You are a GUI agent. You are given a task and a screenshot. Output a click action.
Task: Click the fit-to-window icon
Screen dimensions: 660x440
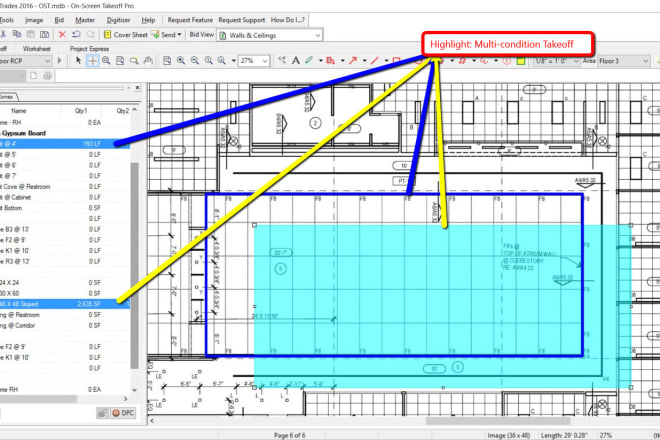click(167, 61)
